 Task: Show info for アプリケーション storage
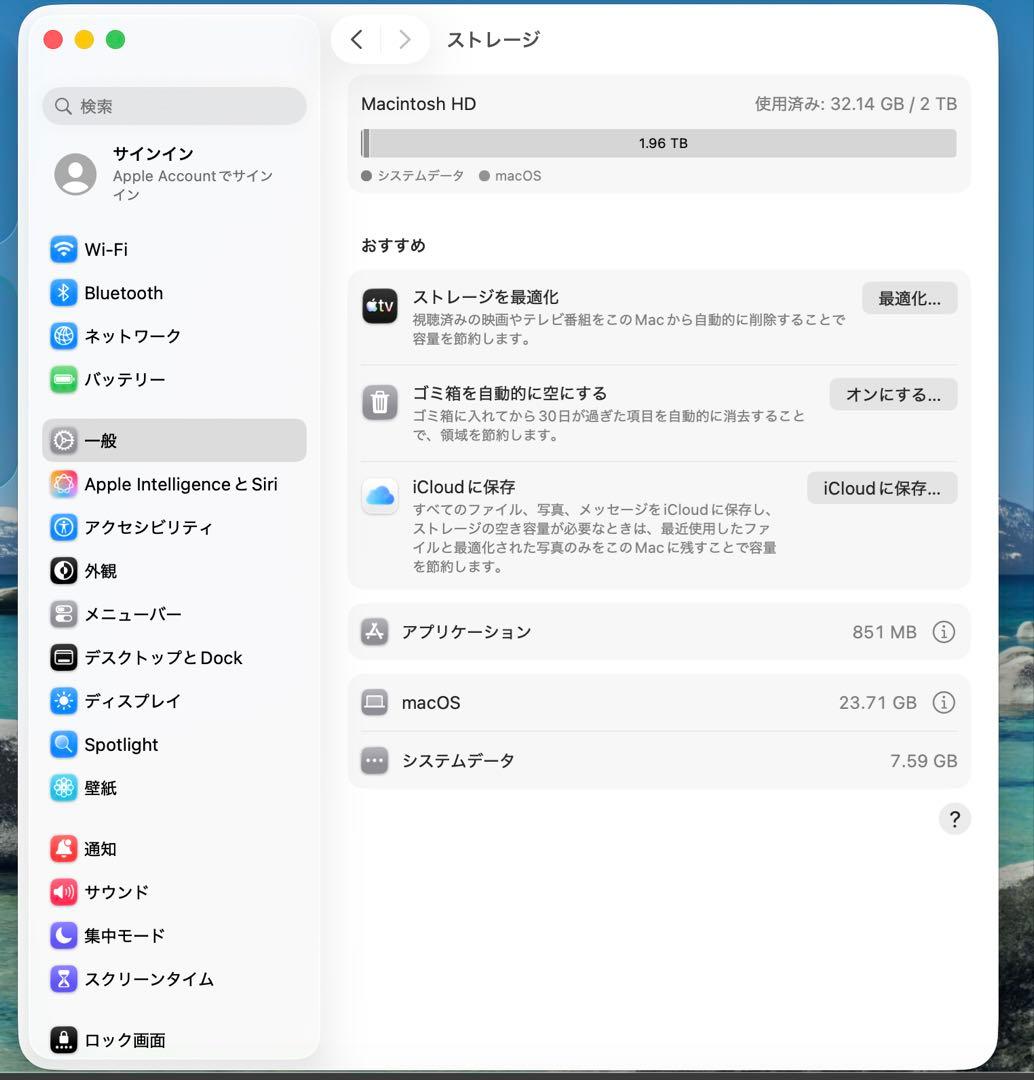click(943, 632)
